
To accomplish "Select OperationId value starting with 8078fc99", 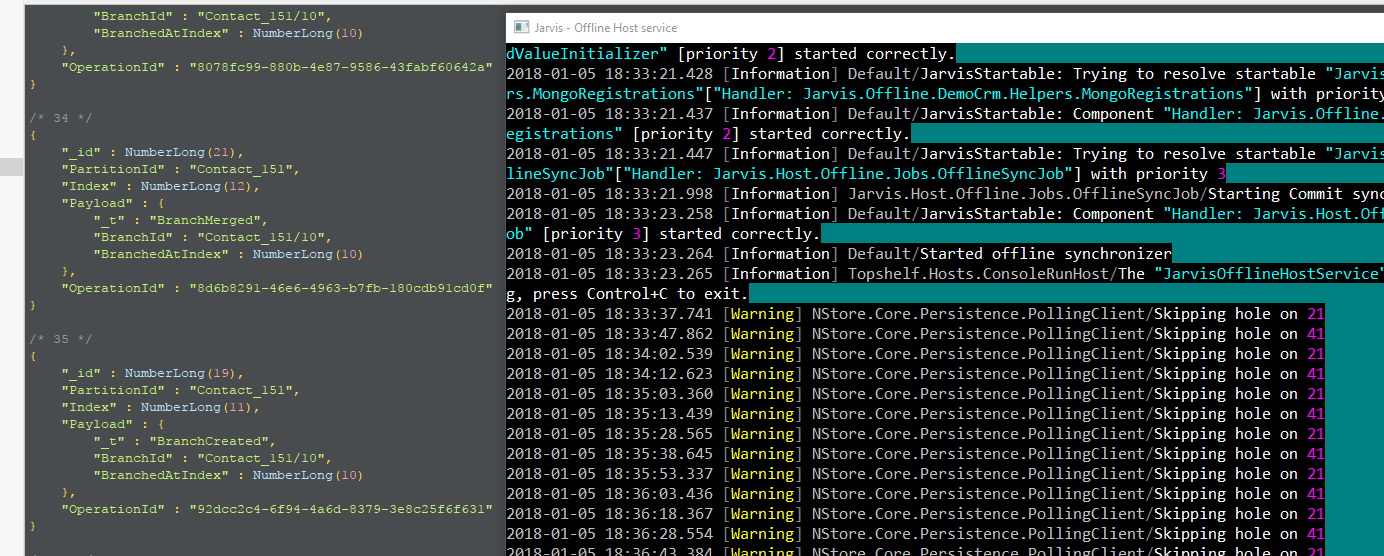I will click(x=342, y=67).
